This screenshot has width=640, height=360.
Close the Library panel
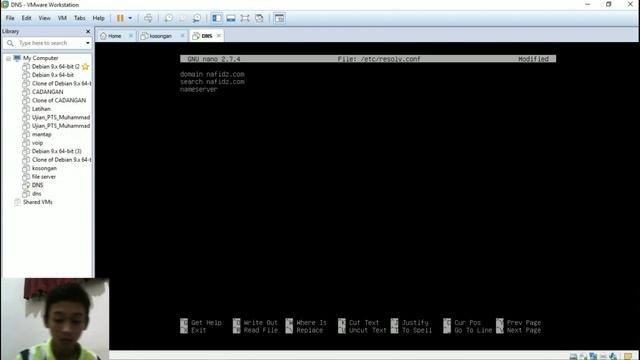click(x=88, y=31)
